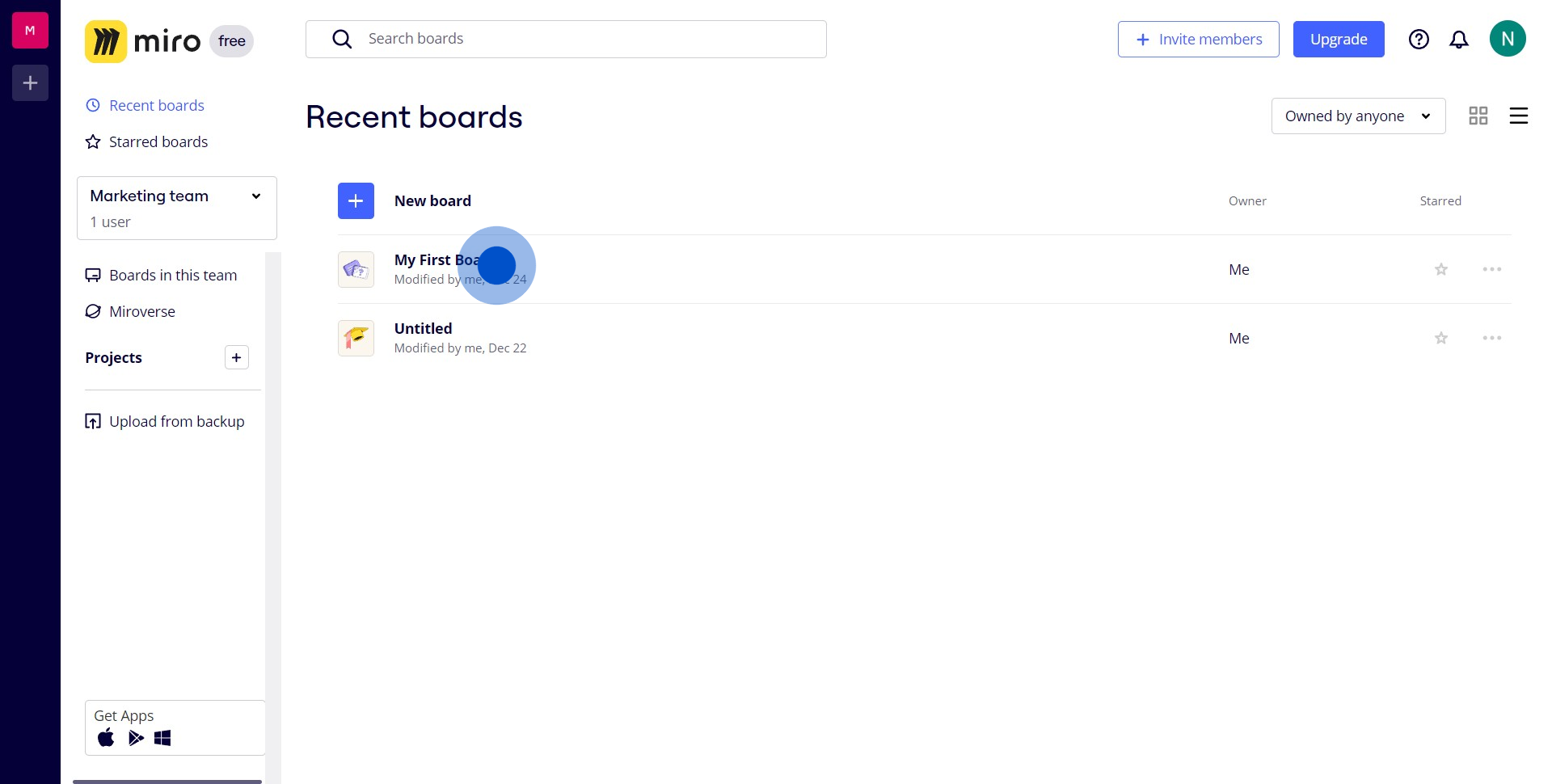Open the user profile avatar menu

(x=1508, y=39)
